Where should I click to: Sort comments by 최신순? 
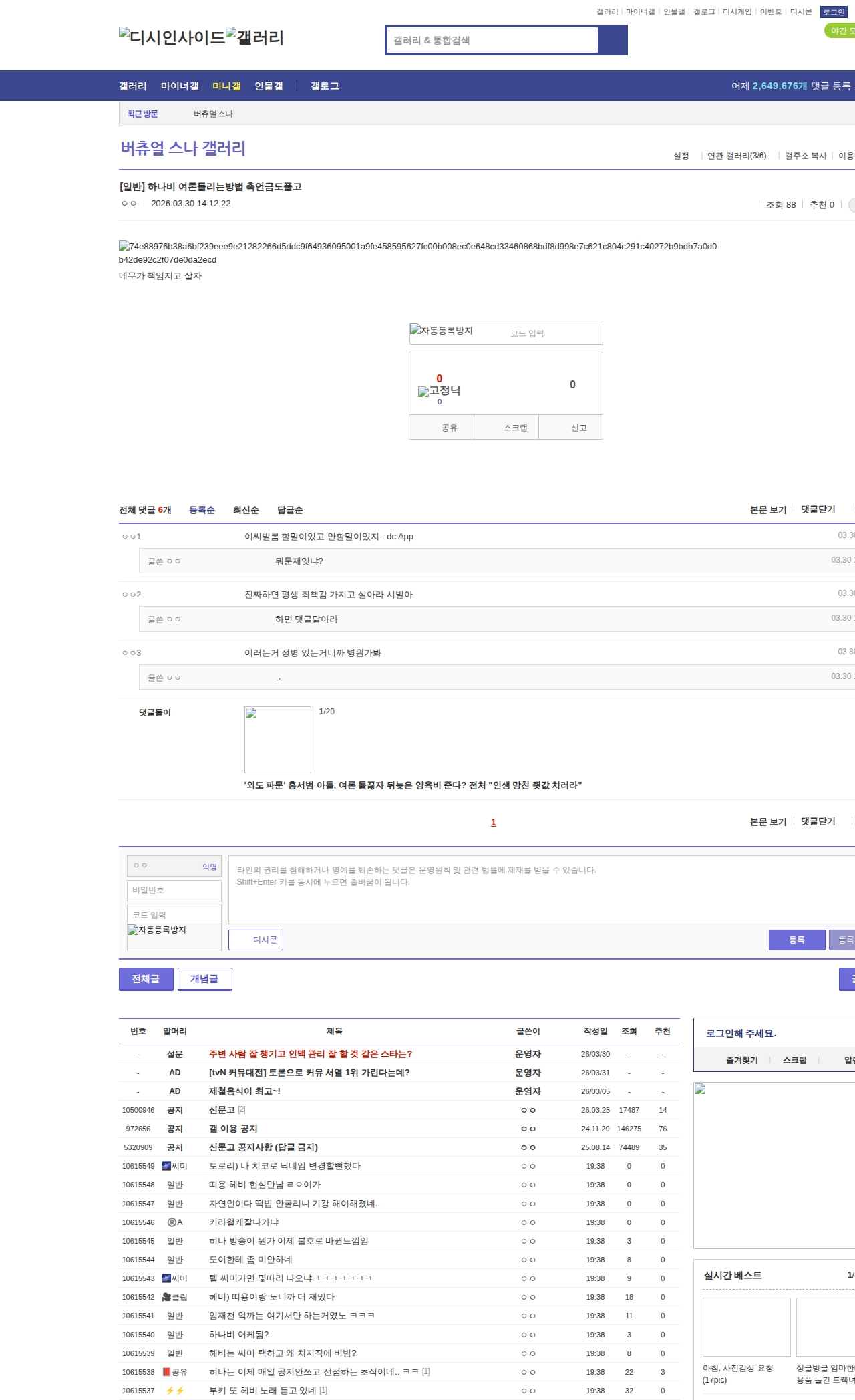[x=246, y=510]
